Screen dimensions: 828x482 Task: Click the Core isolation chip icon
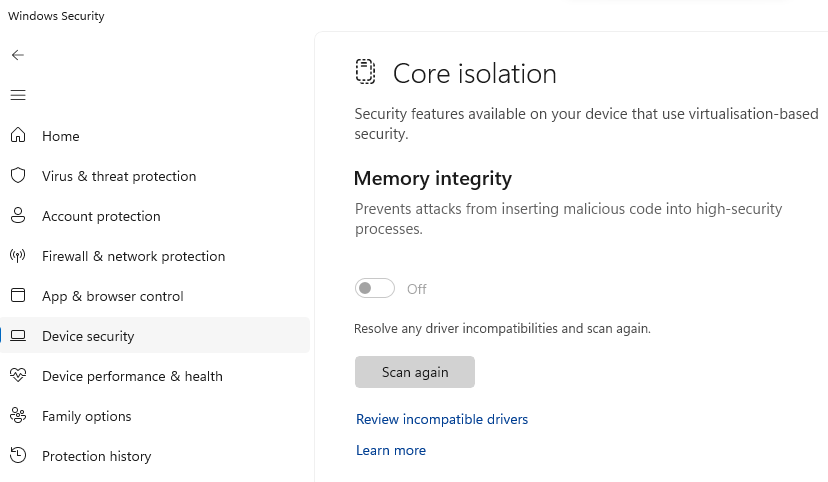(x=365, y=72)
